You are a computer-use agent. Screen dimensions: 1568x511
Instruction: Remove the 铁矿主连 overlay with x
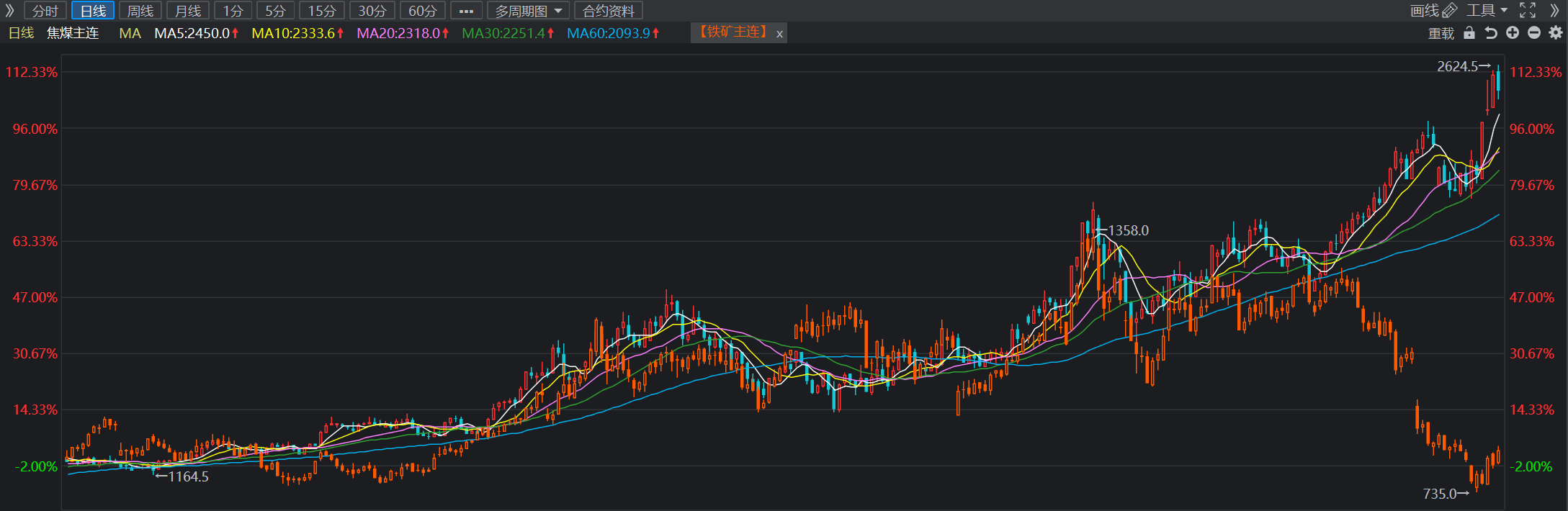[x=779, y=34]
